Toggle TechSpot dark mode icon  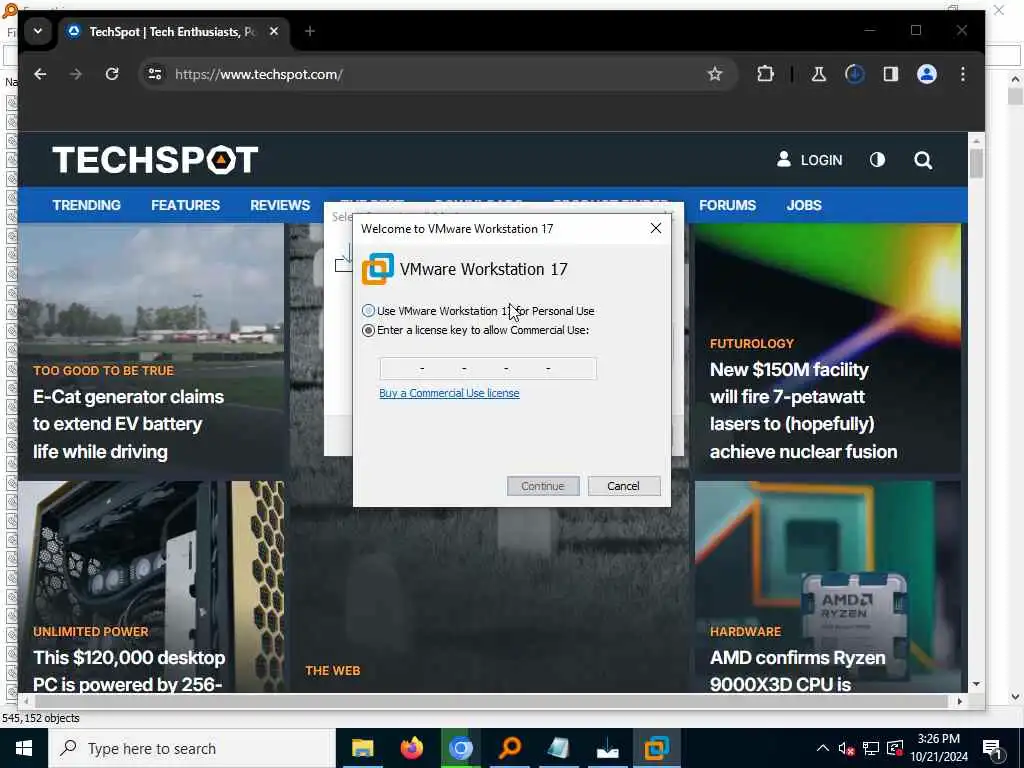pos(877,160)
